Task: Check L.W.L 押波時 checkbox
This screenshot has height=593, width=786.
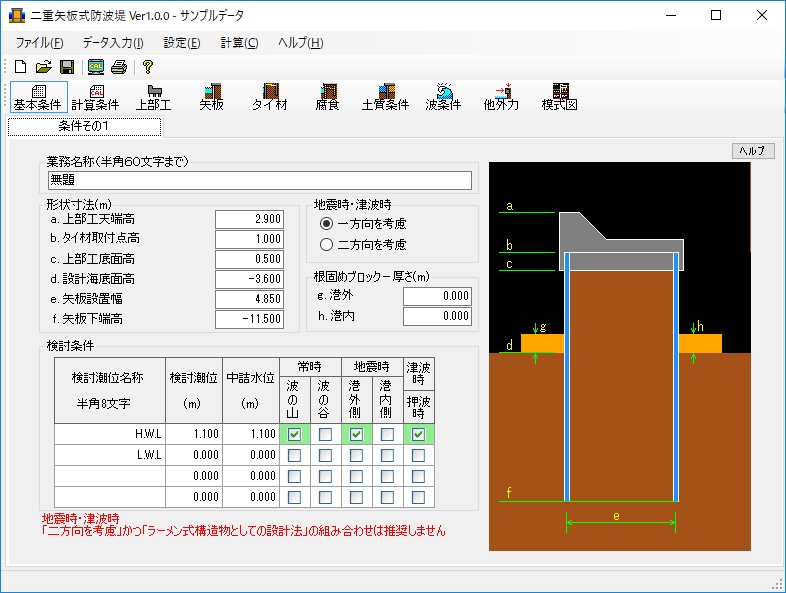Action: tap(418, 455)
